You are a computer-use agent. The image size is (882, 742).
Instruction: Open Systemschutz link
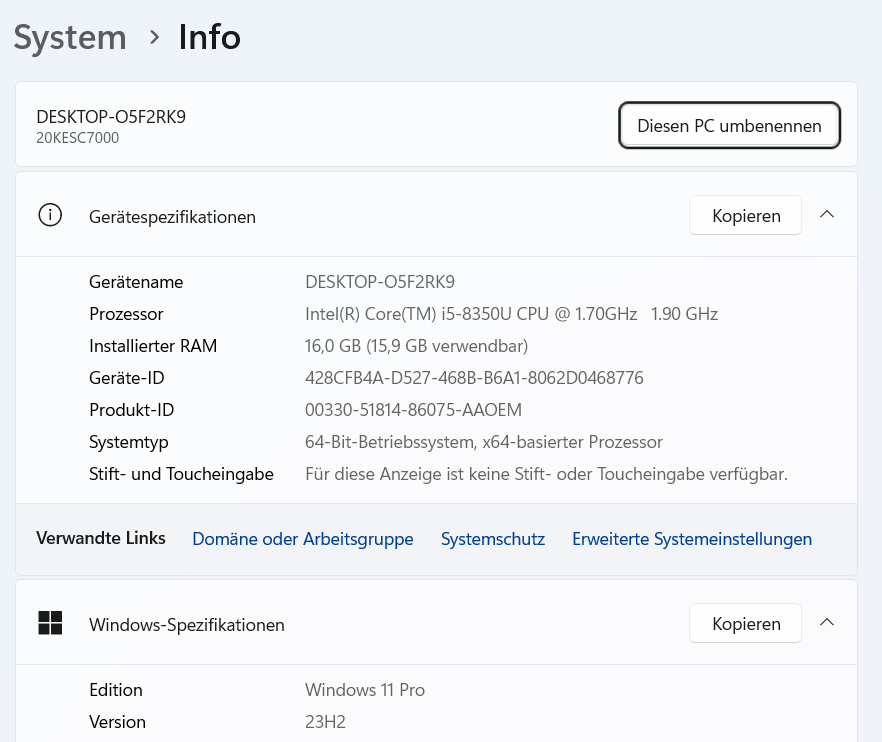coord(493,539)
